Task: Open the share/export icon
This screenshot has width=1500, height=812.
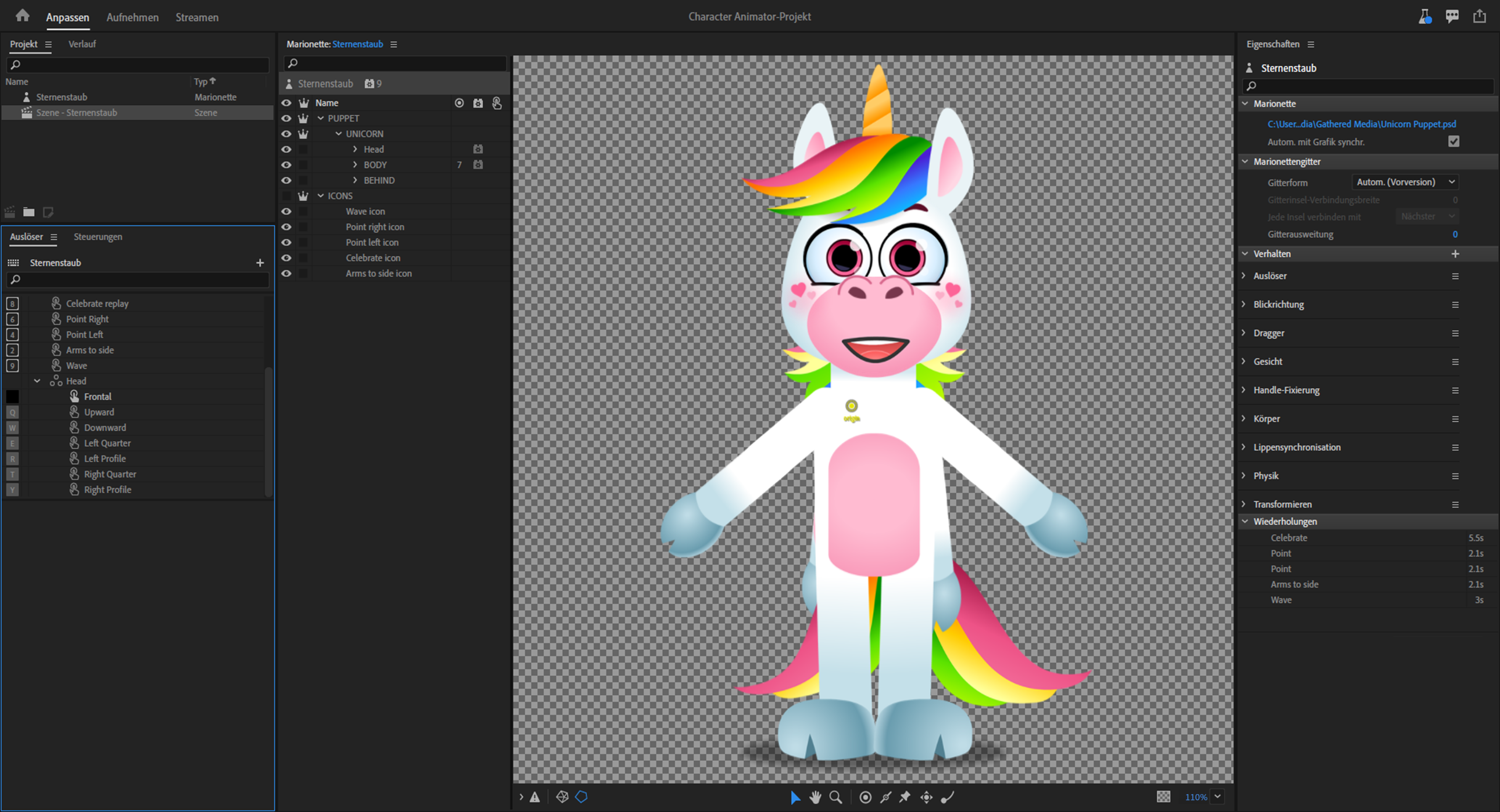Action: [1479, 16]
